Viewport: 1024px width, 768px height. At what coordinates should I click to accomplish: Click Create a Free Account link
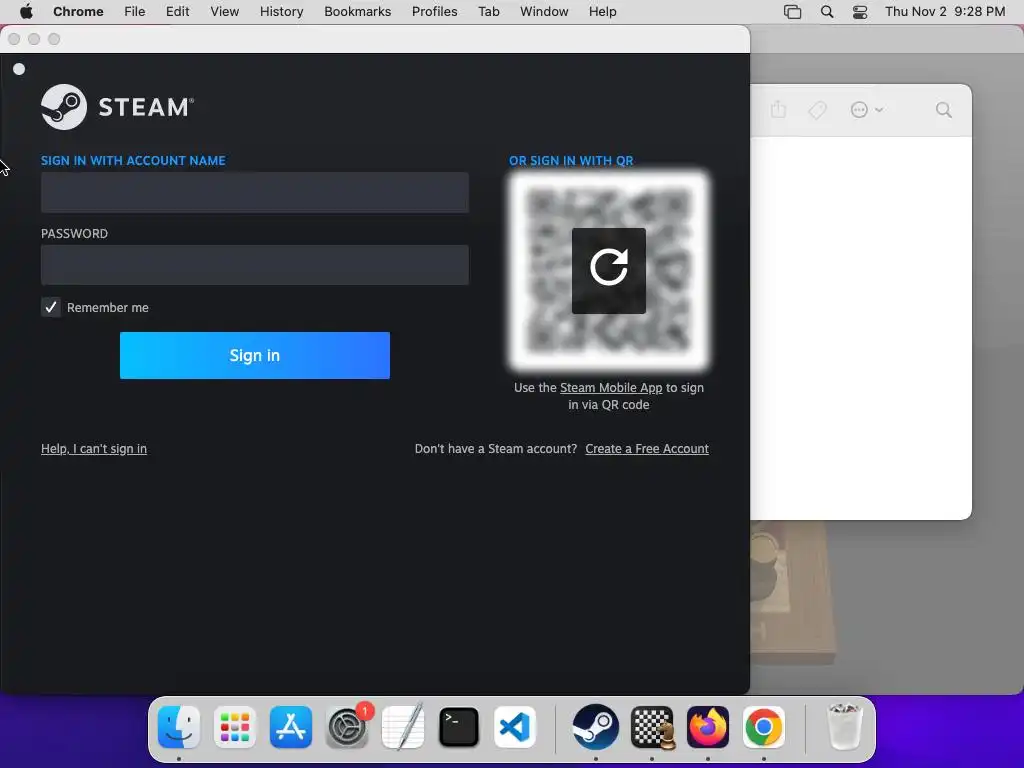tap(647, 449)
